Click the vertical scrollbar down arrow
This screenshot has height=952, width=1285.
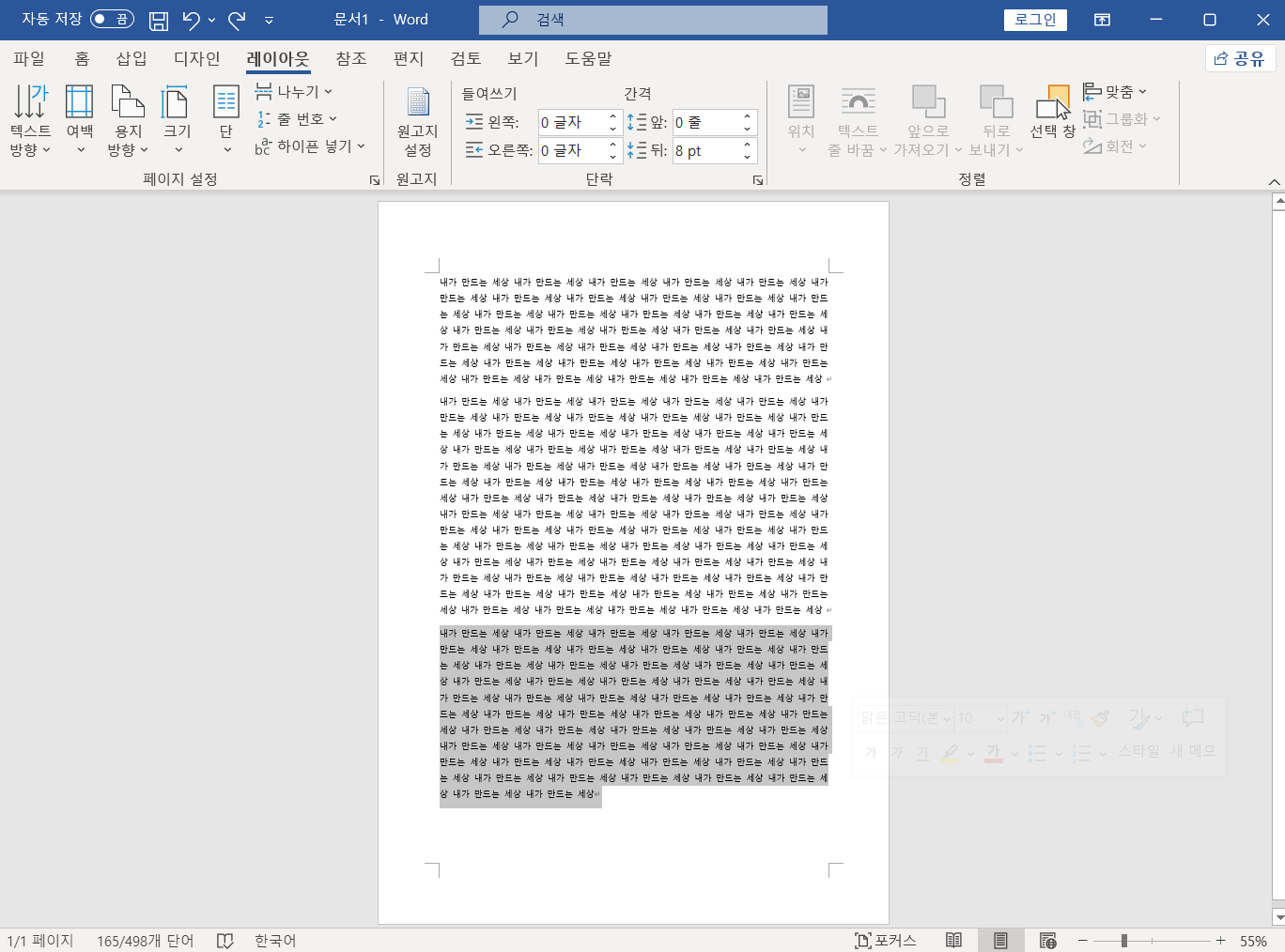1278,917
